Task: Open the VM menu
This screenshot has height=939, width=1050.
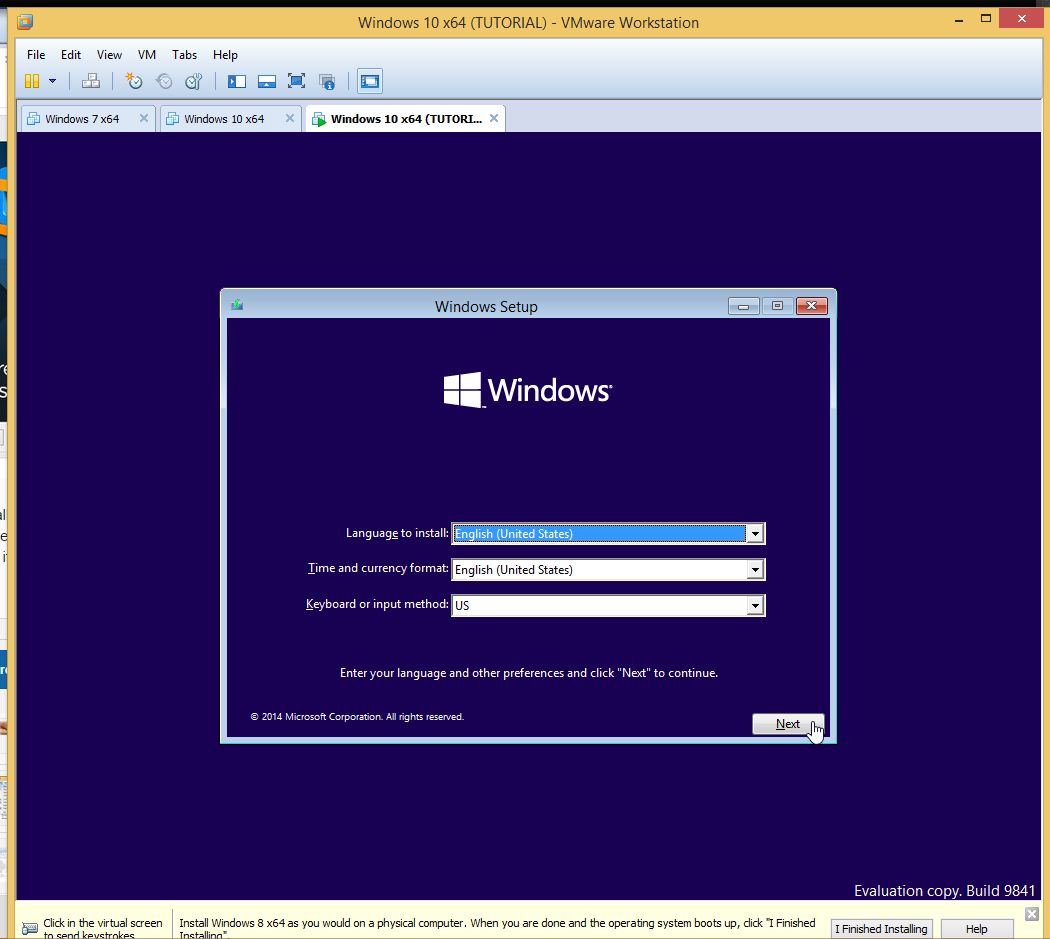Action: [x=147, y=55]
